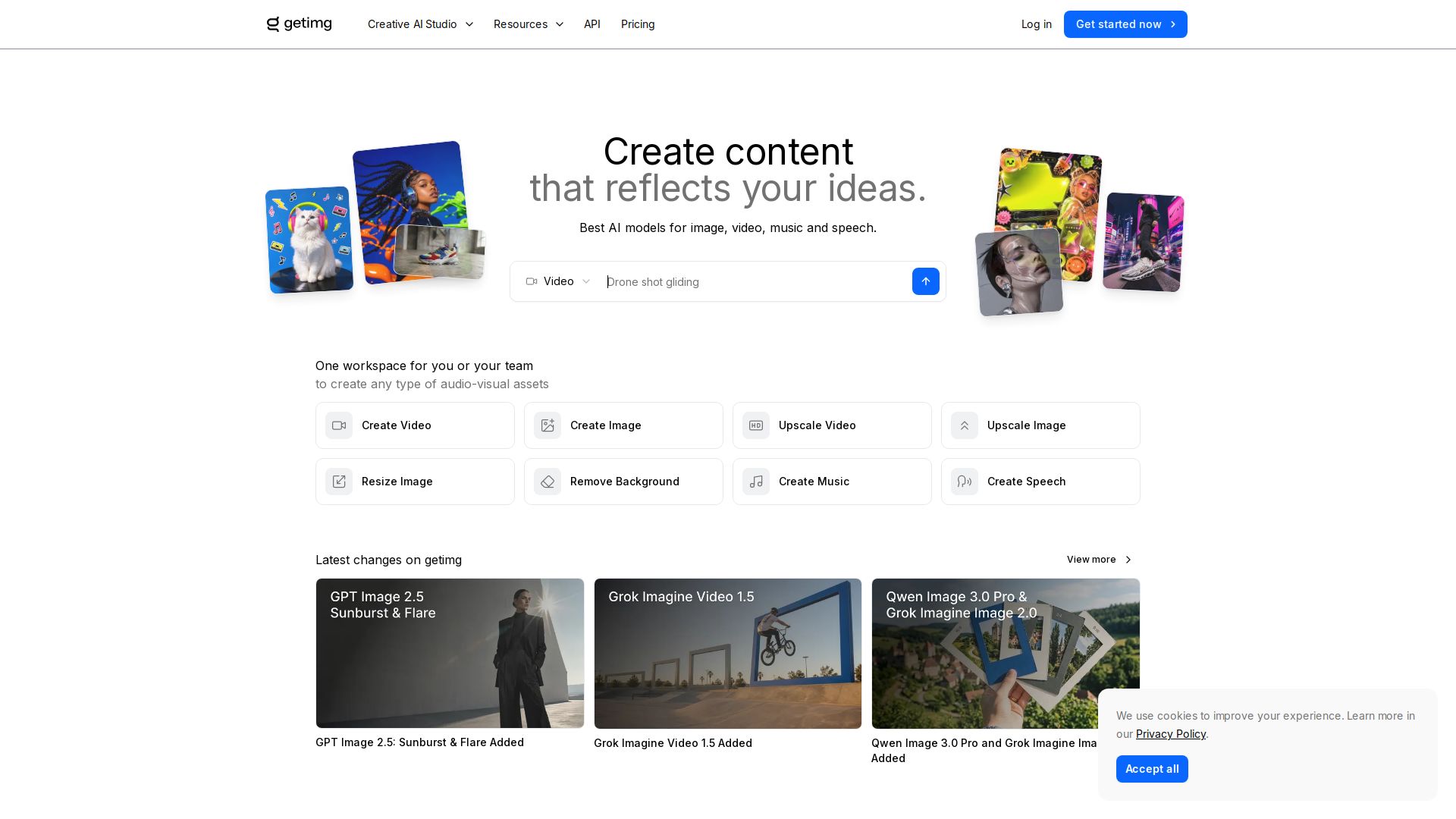Image resolution: width=1456 pixels, height=819 pixels.
Task: Click the Resize Image icon
Action: tap(339, 482)
